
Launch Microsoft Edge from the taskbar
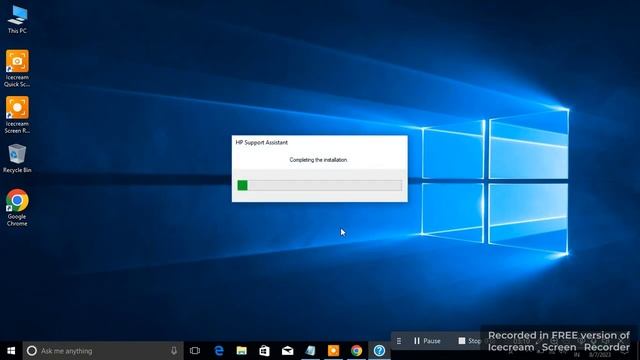pos(219,351)
